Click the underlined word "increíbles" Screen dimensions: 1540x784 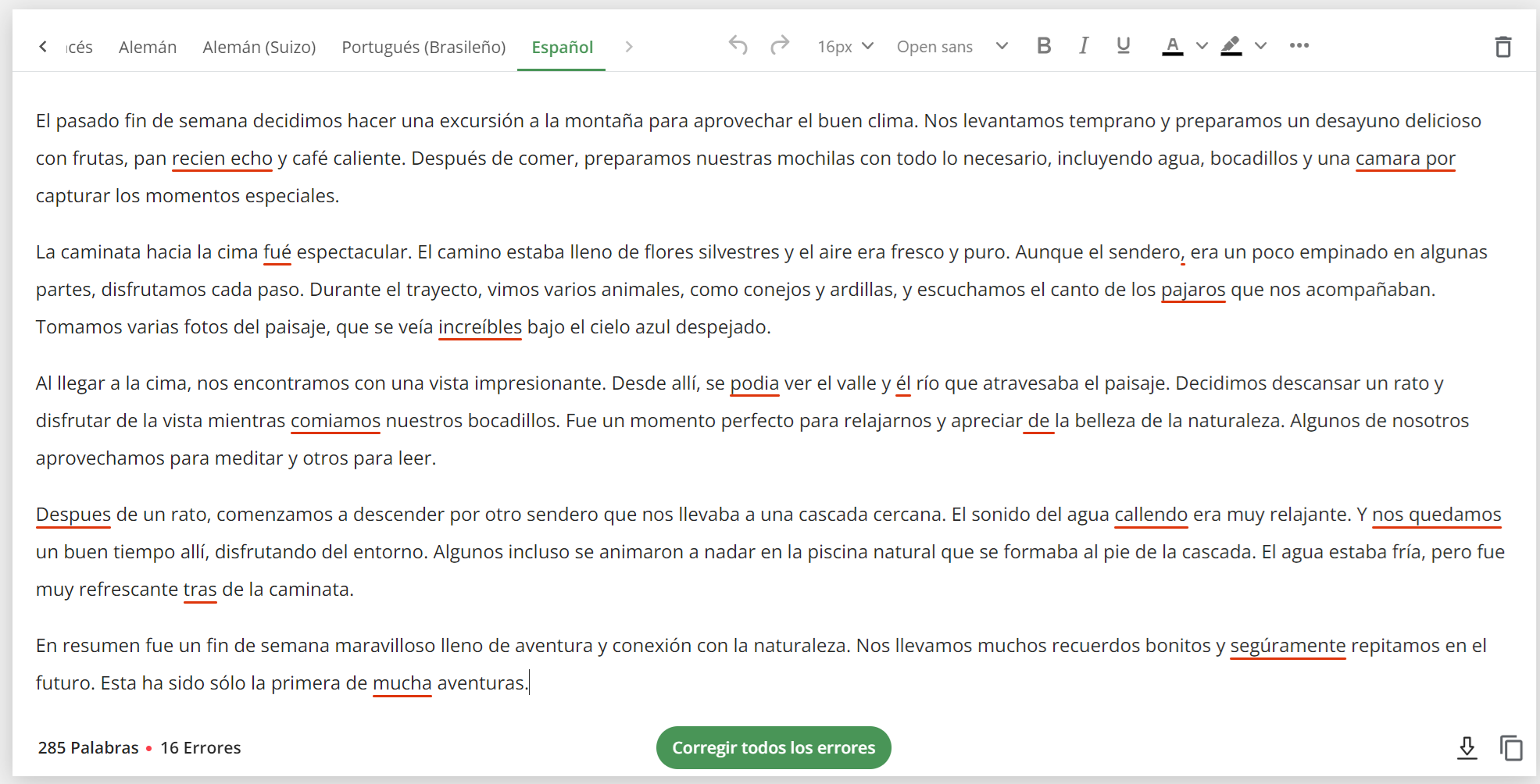480,327
